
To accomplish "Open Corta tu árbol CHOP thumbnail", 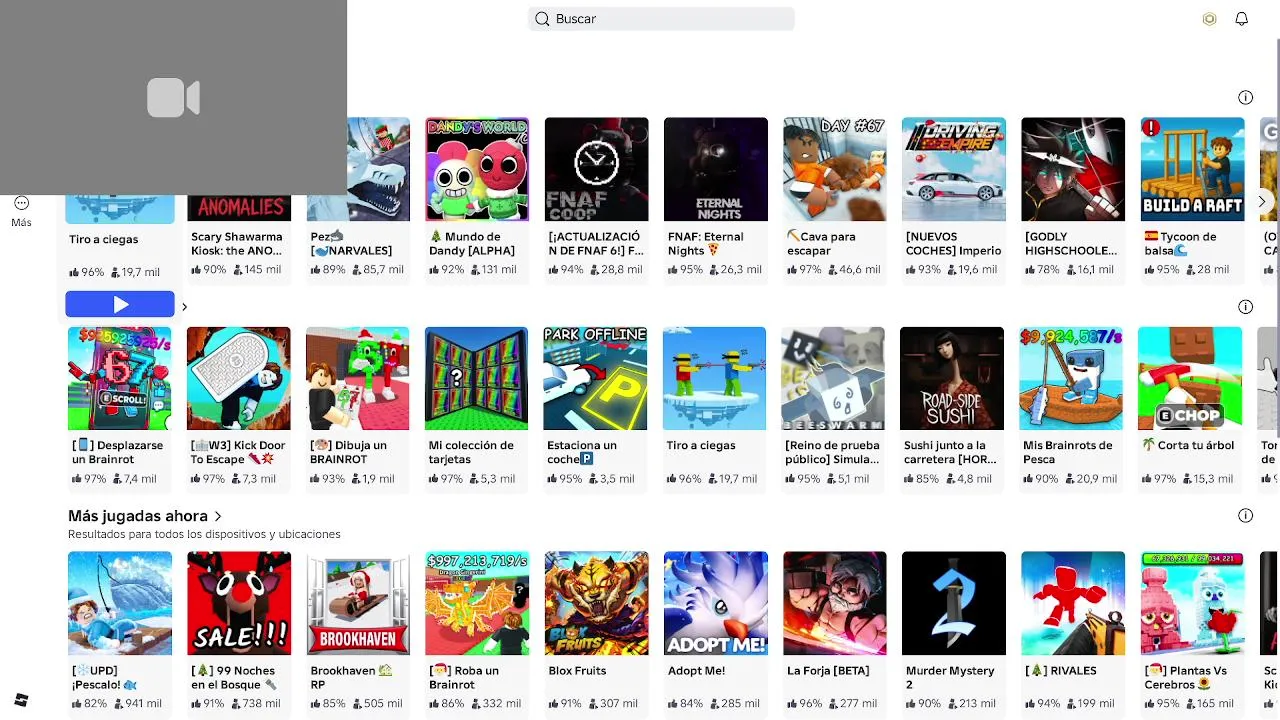I will click(1190, 378).
